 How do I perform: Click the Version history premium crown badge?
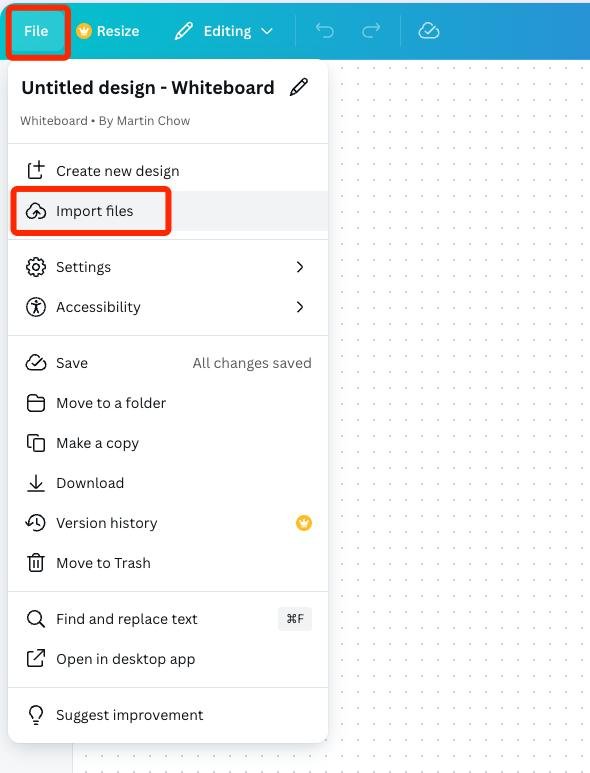pyautogui.click(x=304, y=523)
